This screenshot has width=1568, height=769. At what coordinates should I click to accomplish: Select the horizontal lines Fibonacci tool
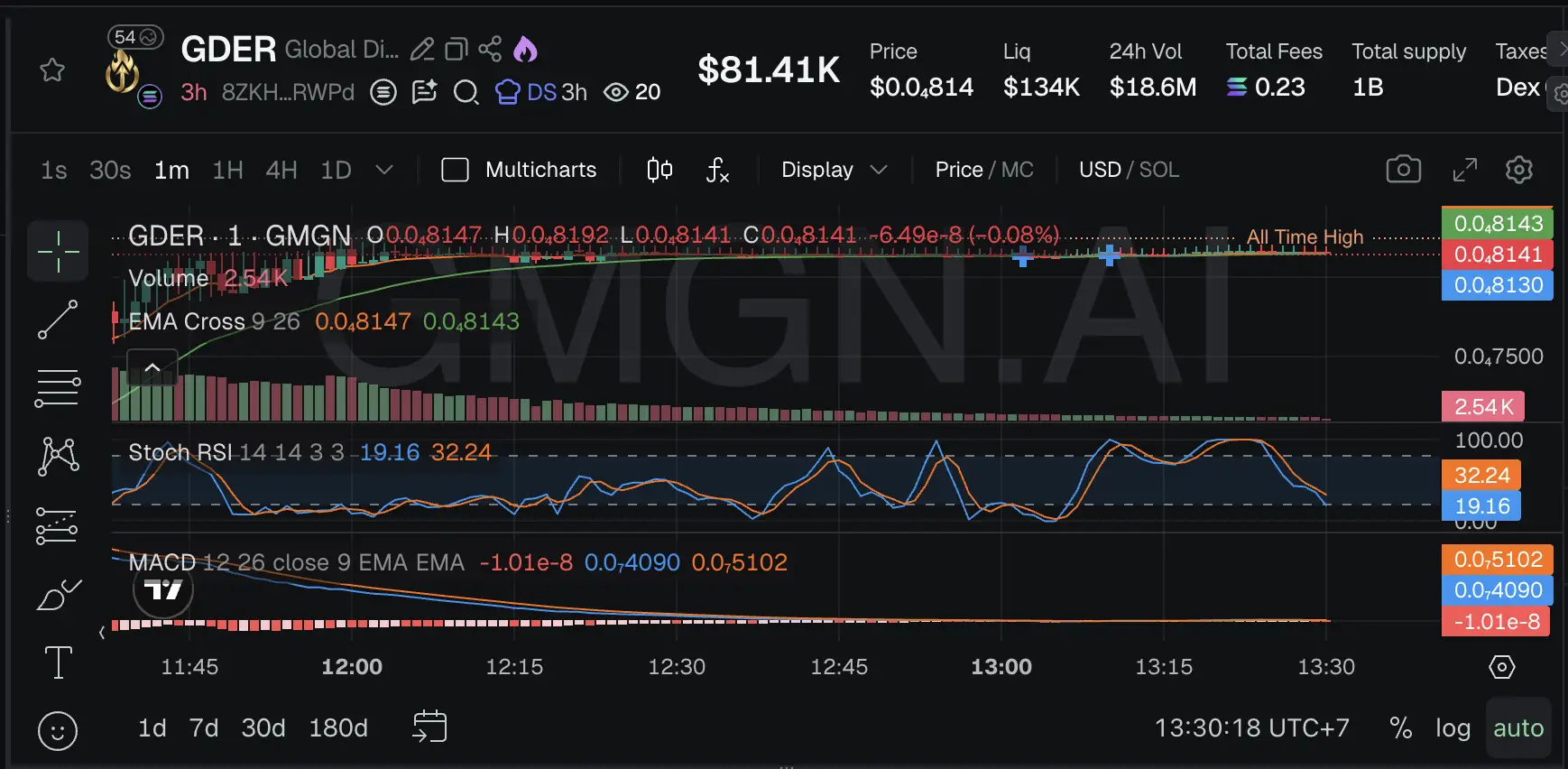pyautogui.click(x=58, y=388)
